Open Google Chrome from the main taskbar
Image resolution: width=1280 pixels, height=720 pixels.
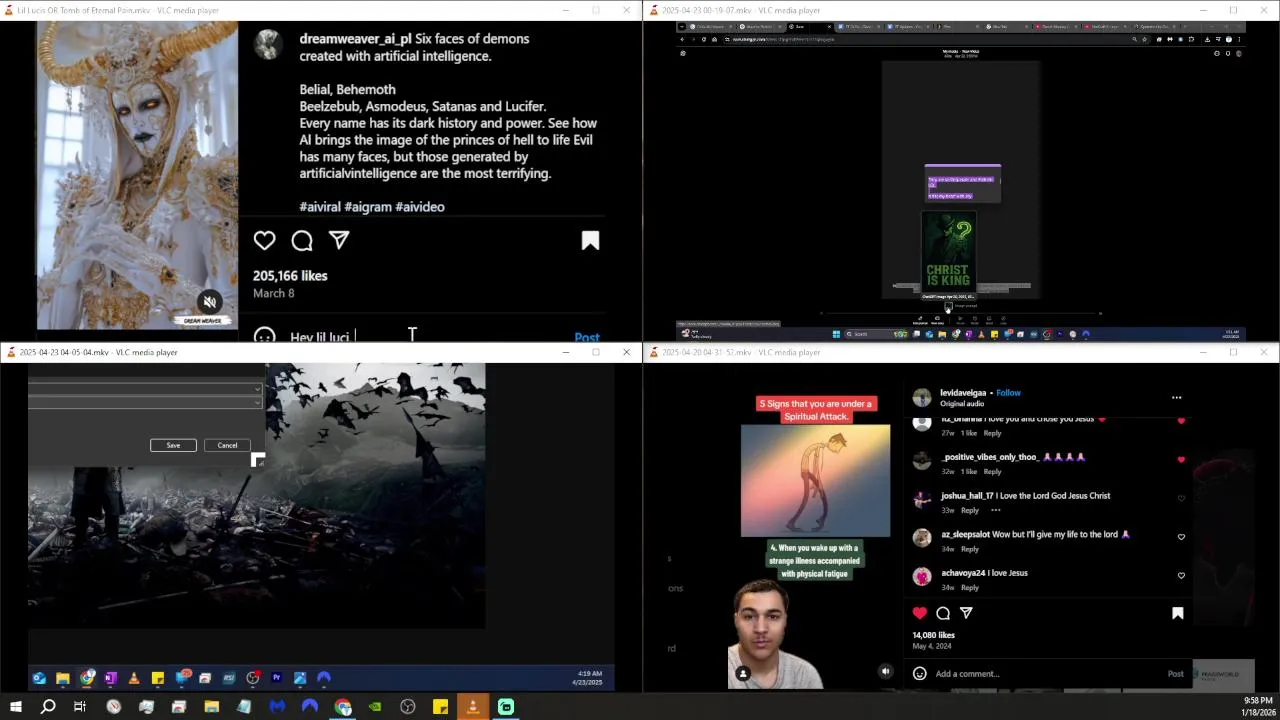(343, 707)
